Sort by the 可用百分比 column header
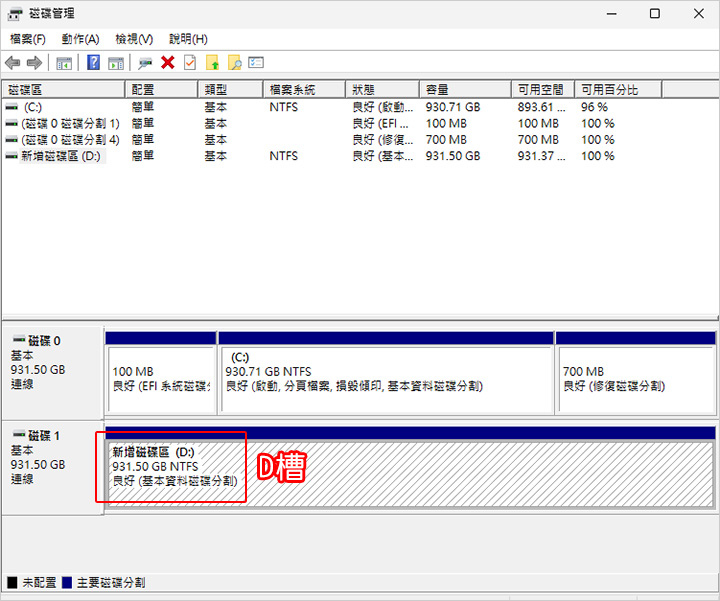The width and height of the screenshot is (720, 601). click(618, 90)
